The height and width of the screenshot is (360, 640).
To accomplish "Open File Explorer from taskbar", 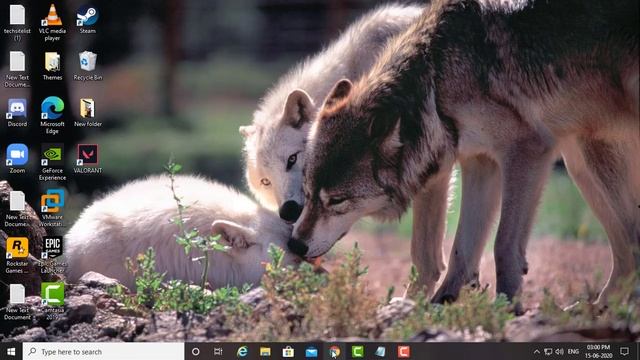I will click(x=265, y=351).
